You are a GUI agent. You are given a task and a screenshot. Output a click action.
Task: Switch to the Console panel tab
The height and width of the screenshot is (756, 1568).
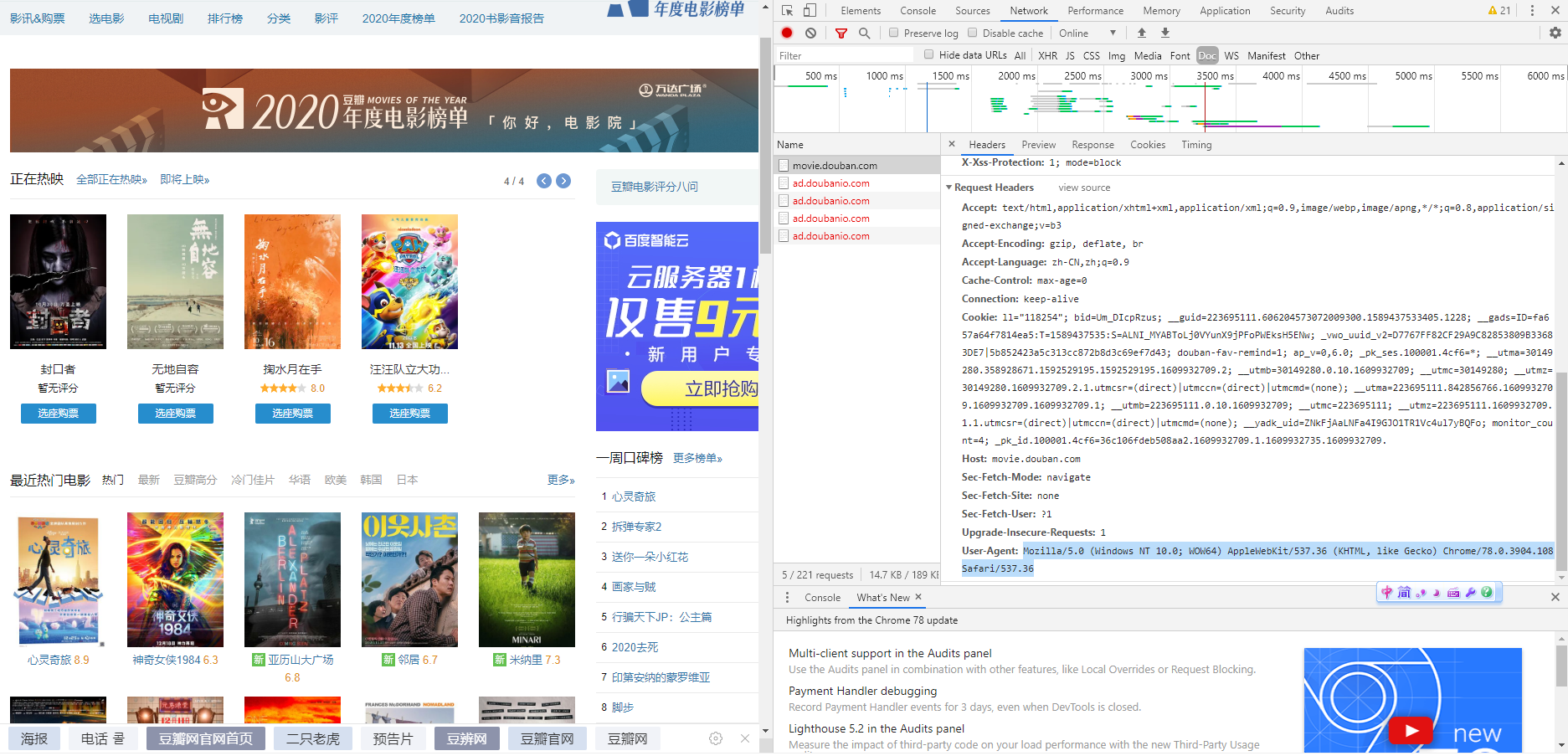pos(918,11)
